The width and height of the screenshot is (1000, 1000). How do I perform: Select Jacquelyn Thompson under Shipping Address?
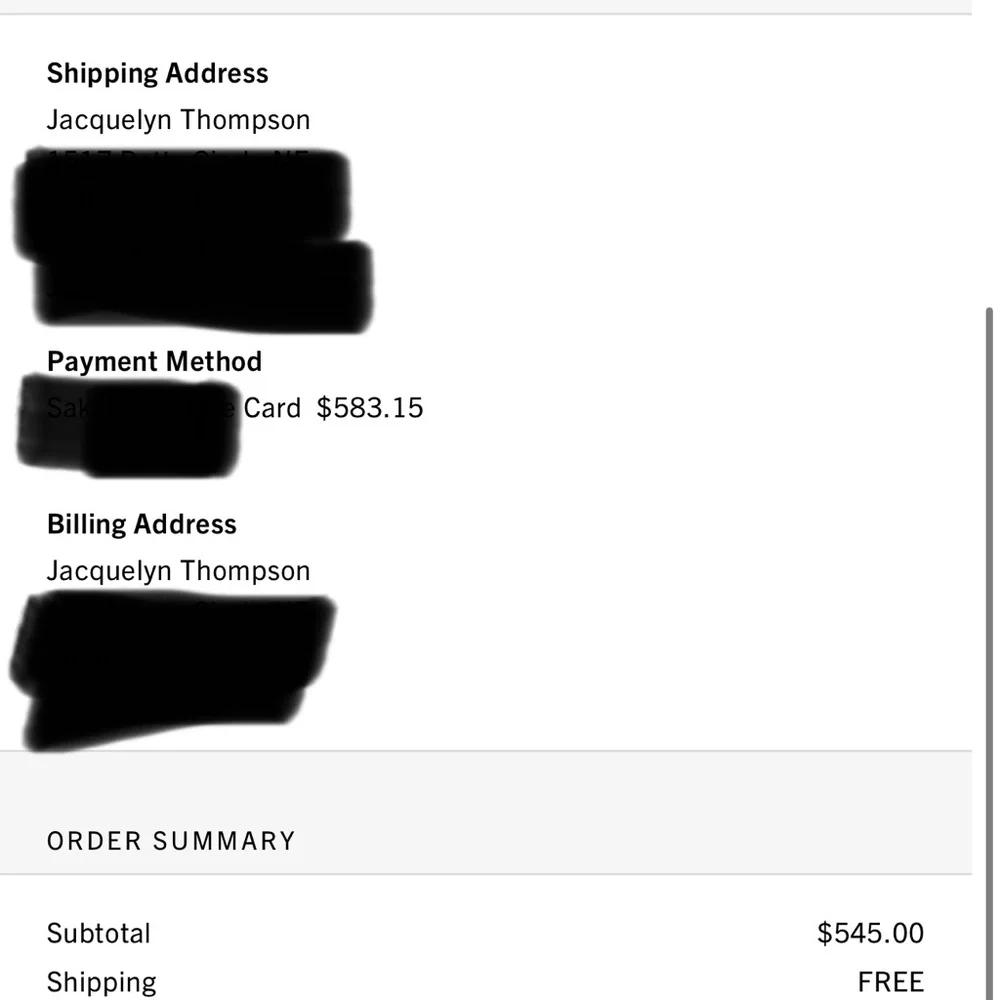click(x=178, y=120)
